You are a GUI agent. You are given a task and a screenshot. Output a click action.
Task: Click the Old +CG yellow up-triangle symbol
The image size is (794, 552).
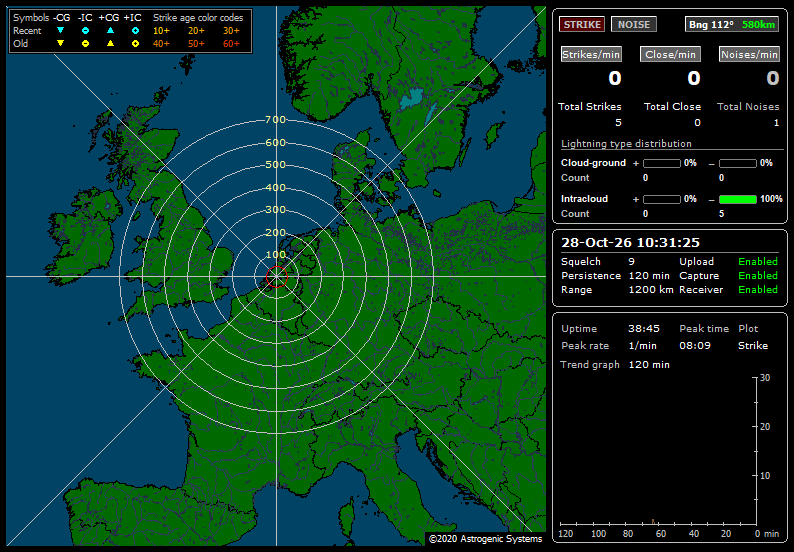110,44
